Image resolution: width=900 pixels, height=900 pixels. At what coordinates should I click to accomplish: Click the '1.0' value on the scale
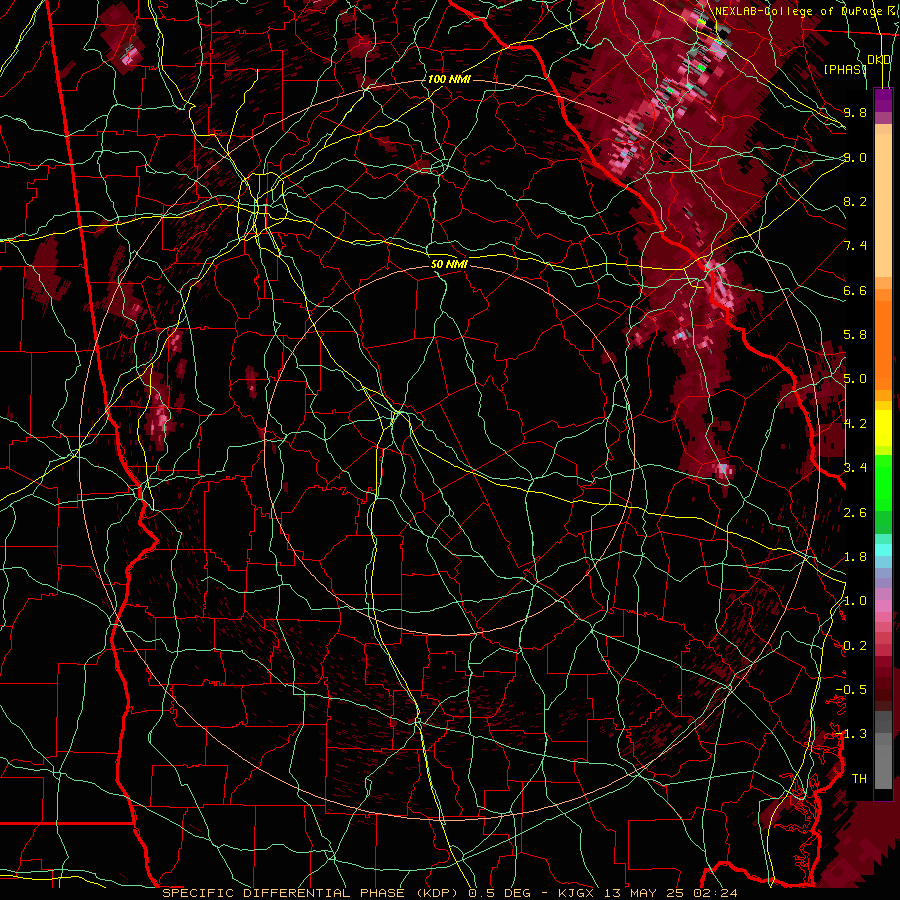click(x=855, y=601)
